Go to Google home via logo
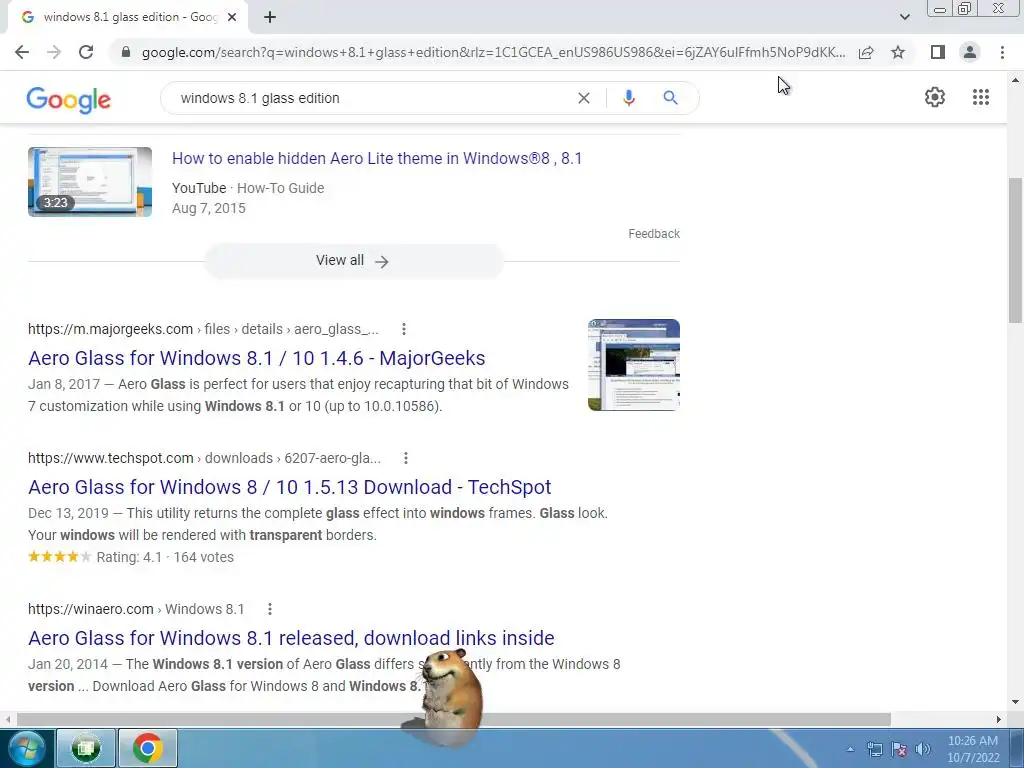The width and height of the screenshot is (1024, 768). coord(69,100)
